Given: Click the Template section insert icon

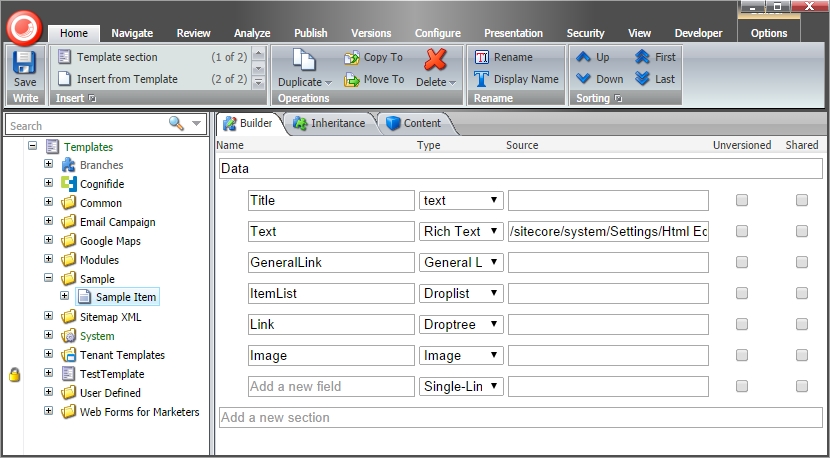Looking at the screenshot, I should pyautogui.click(x=65, y=57).
